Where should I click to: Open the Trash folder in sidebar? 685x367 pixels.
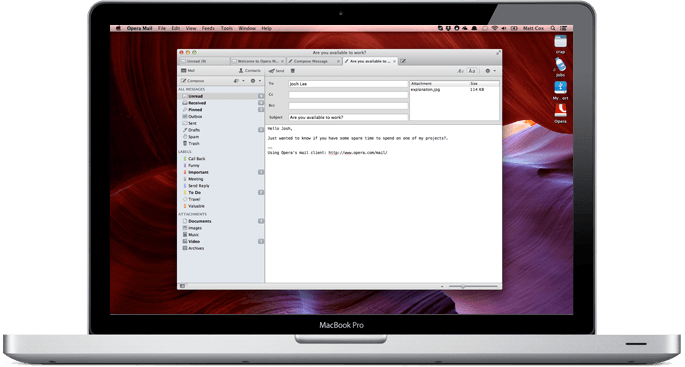click(221, 143)
